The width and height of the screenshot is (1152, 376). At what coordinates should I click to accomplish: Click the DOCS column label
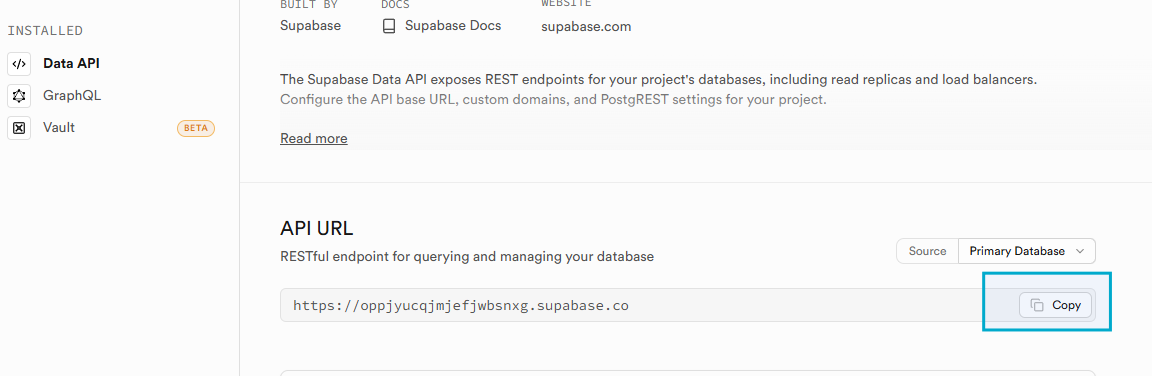click(395, 4)
